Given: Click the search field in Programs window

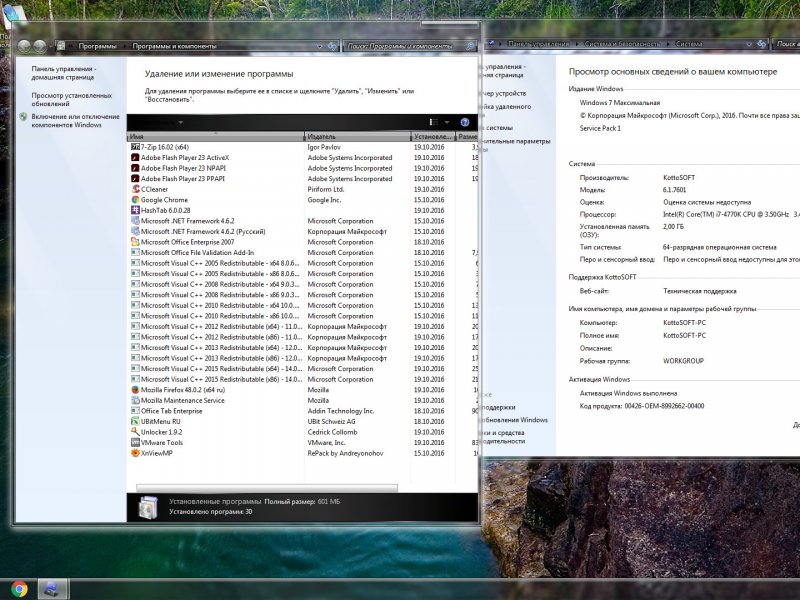Looking at the screenshot, I should click(x=405, y=46).
